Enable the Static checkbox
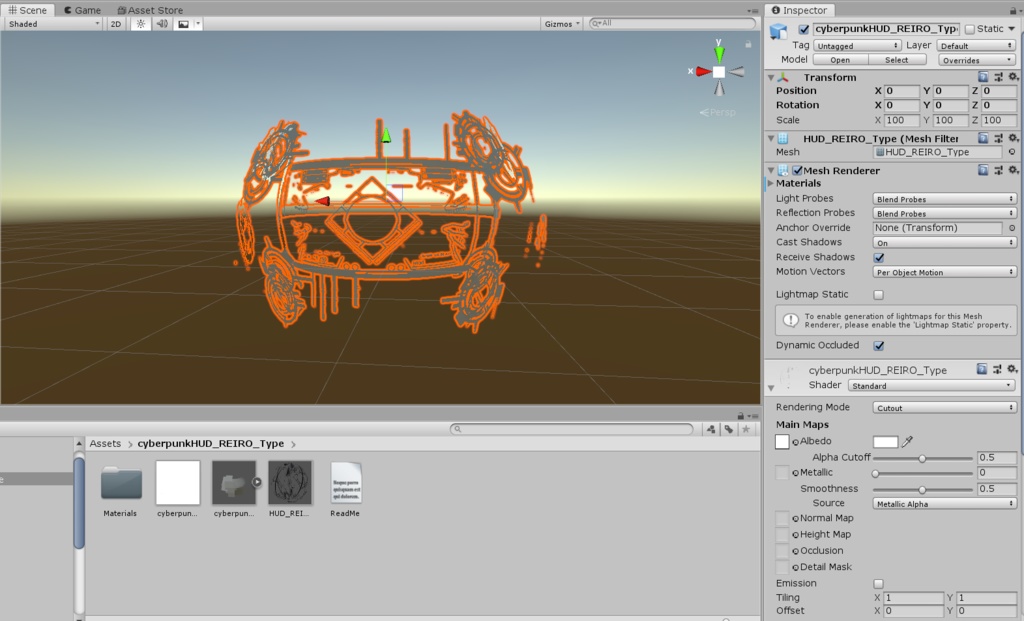Viewport: 1024px width, 621px height. coord(970,29)
